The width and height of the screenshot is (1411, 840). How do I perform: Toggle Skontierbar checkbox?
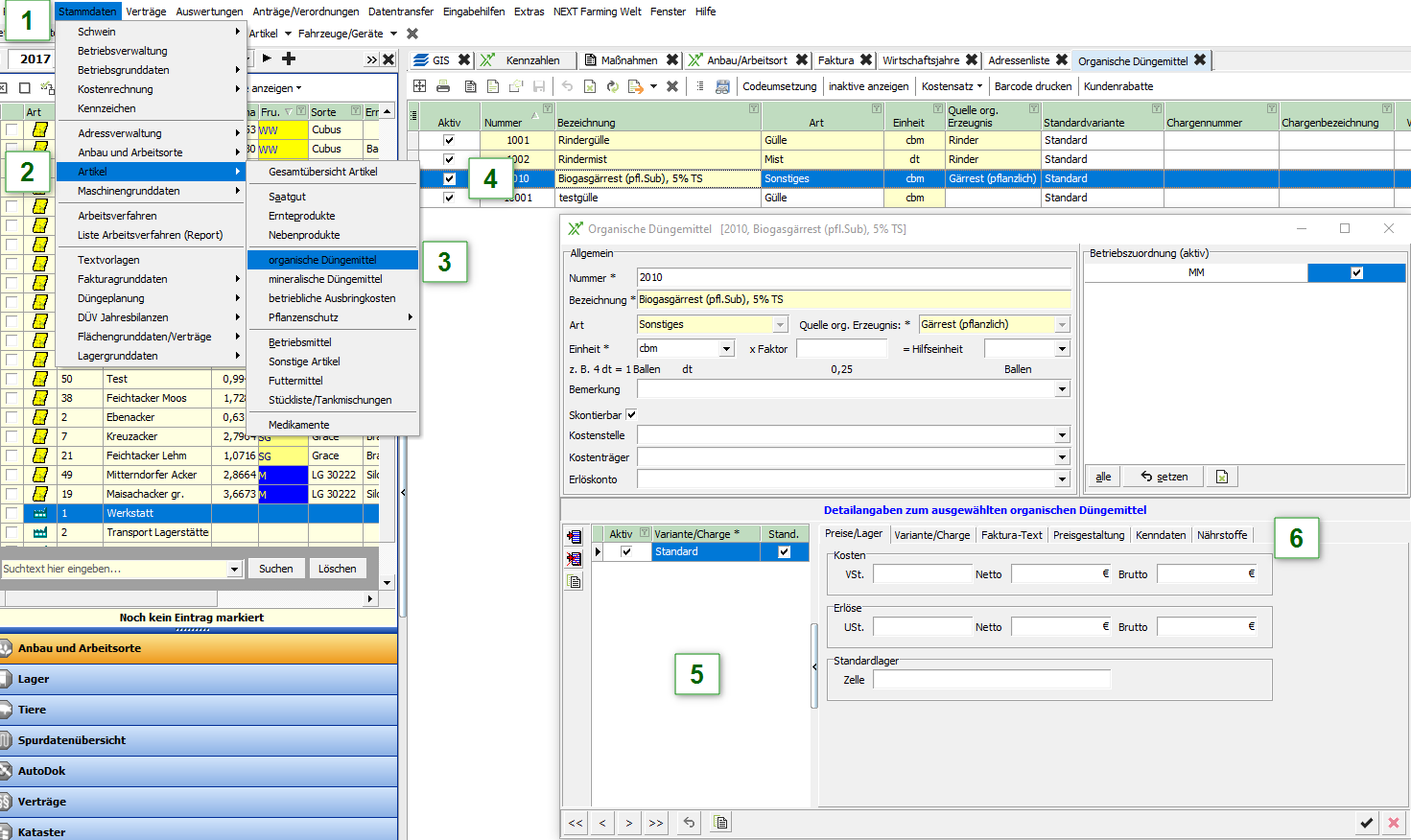pyautogui.click(x=631, y=415)
